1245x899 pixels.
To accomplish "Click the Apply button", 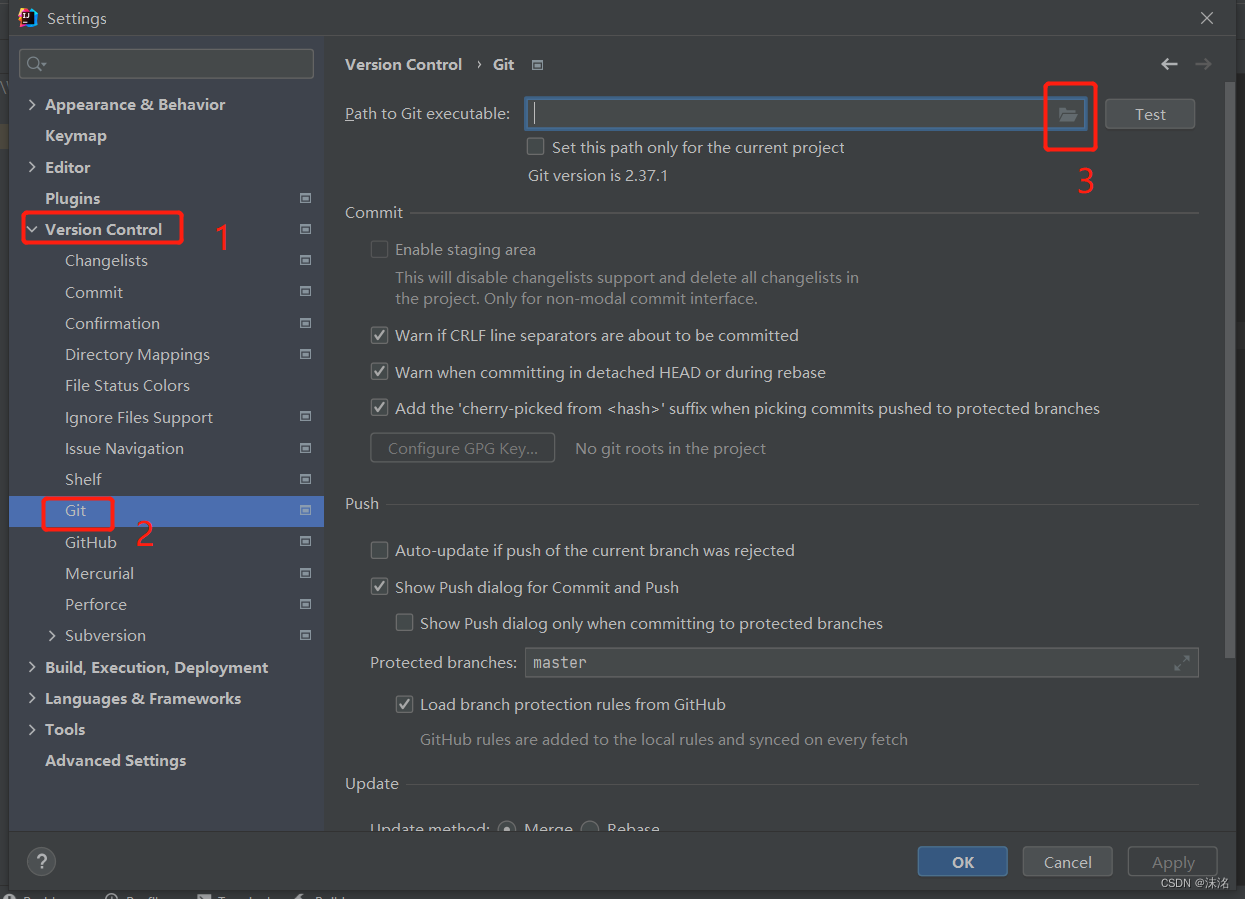I will coord(1173,862).
